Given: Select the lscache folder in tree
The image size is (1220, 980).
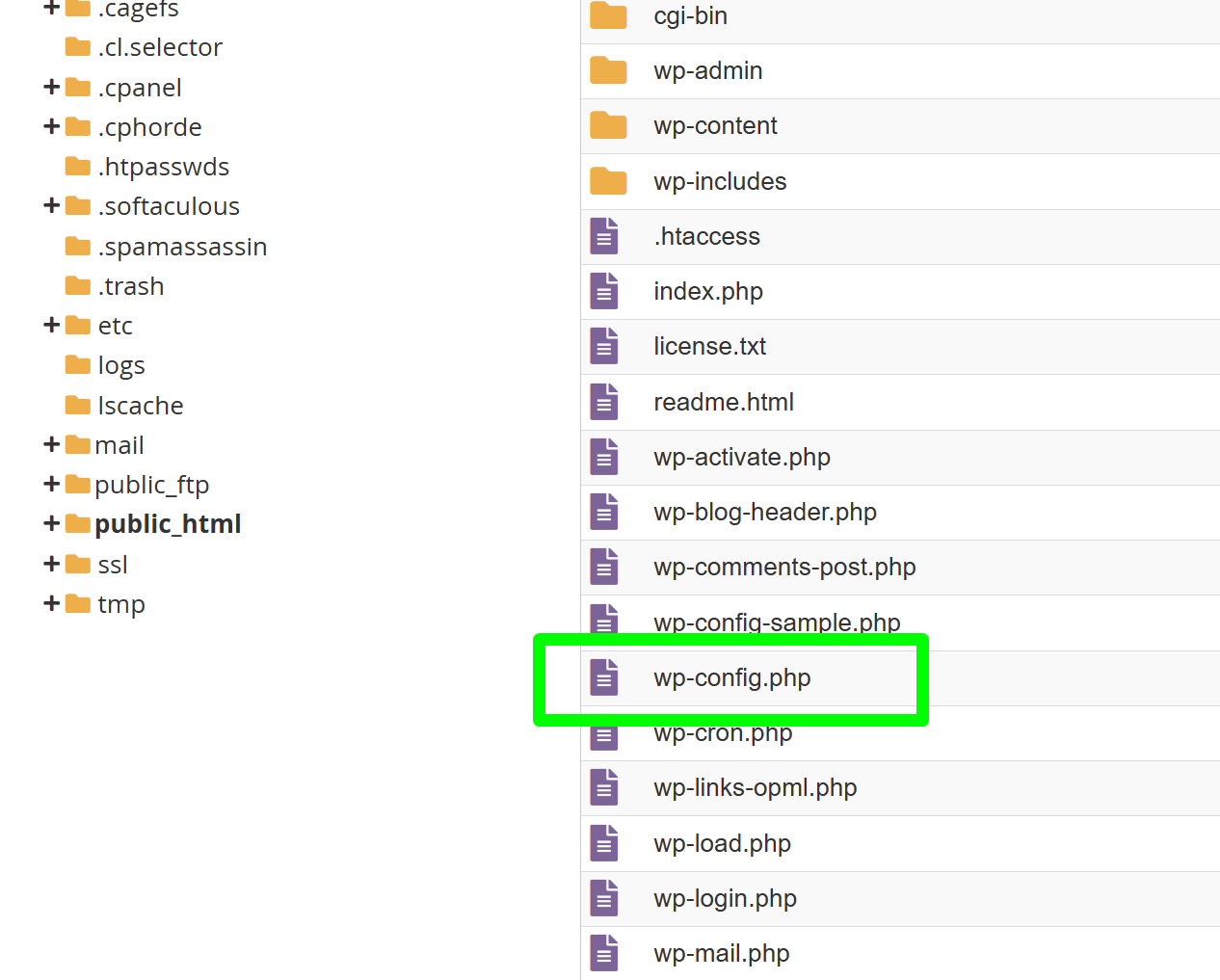Looking at the screenshot, I should (x=140, y=406).
